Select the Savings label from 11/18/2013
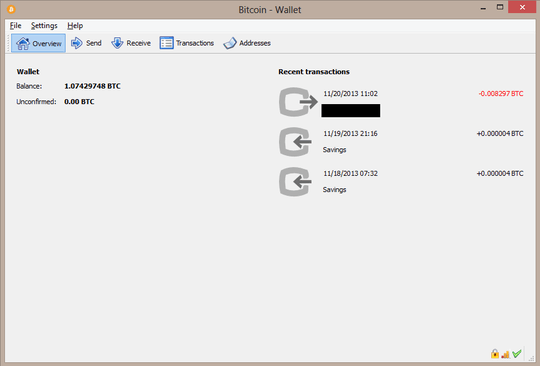 pos(334,190)
